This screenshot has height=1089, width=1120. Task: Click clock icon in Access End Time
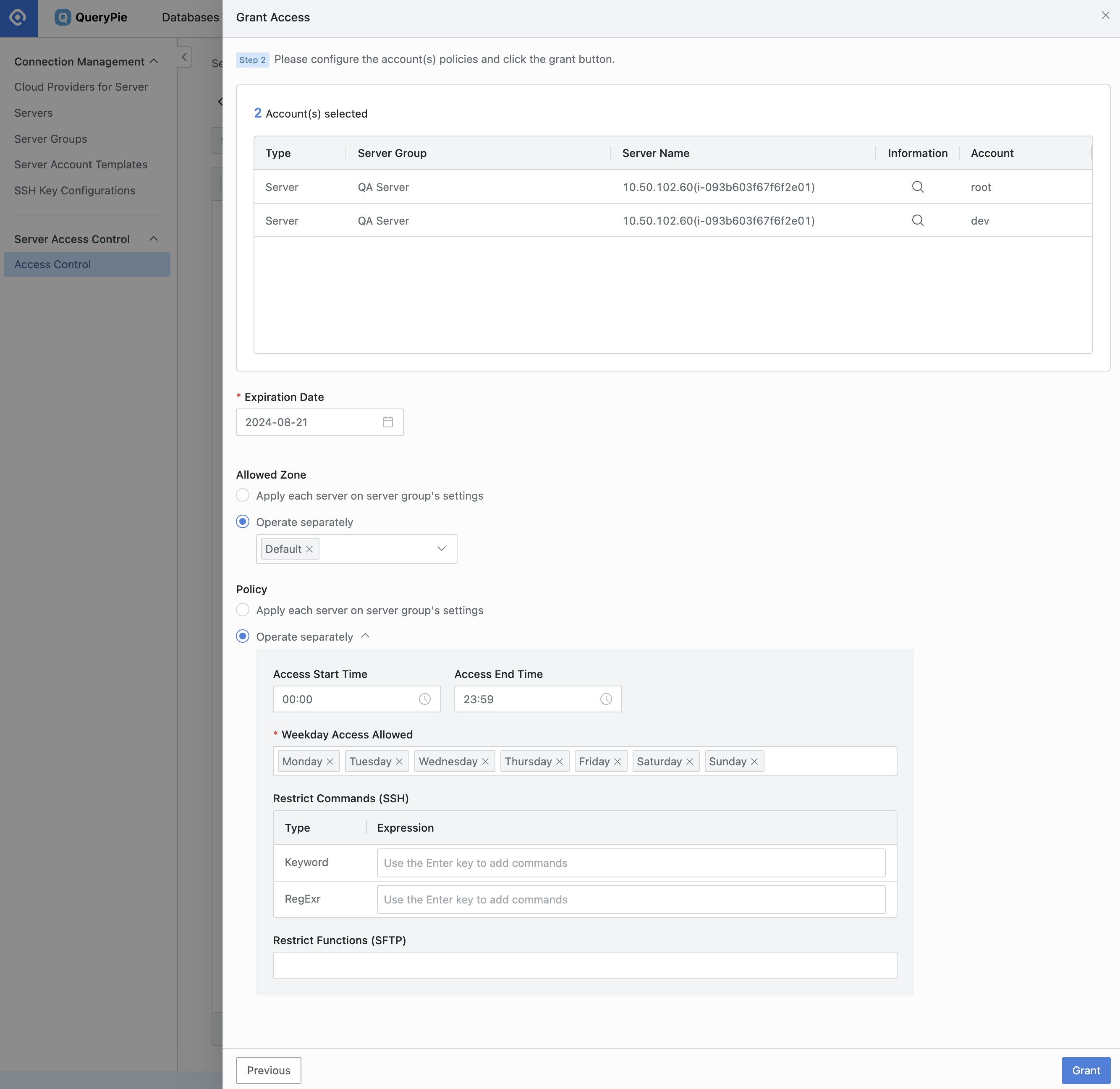click(x=606, y=699)
